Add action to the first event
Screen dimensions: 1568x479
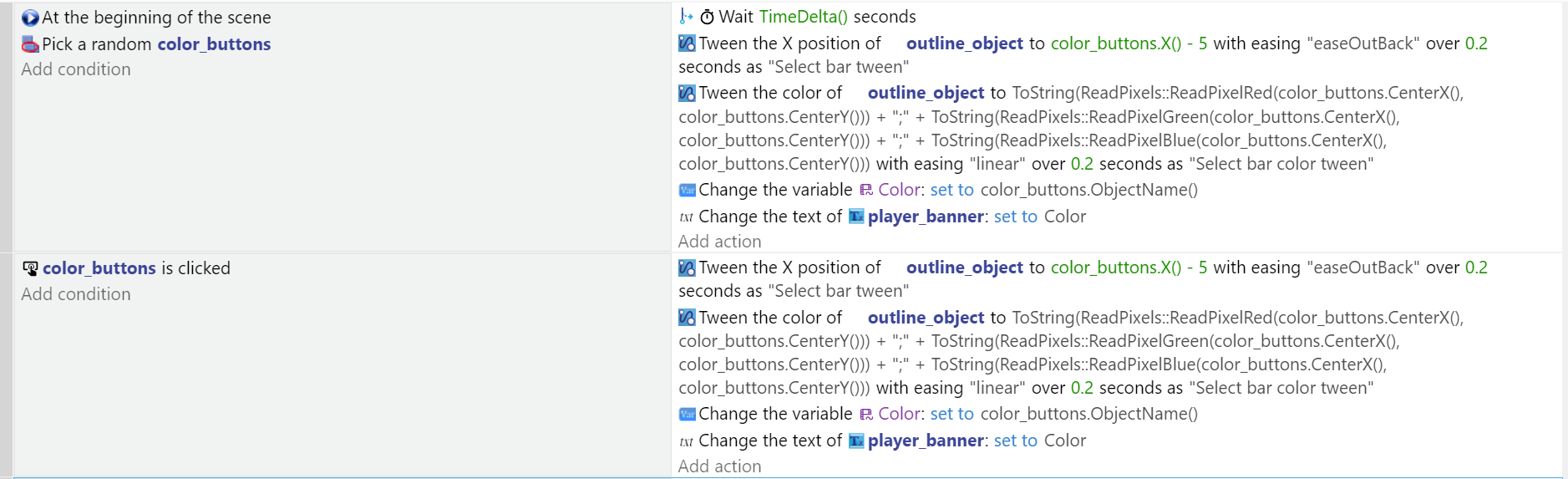pyautogui.click(x=719, y=242)
